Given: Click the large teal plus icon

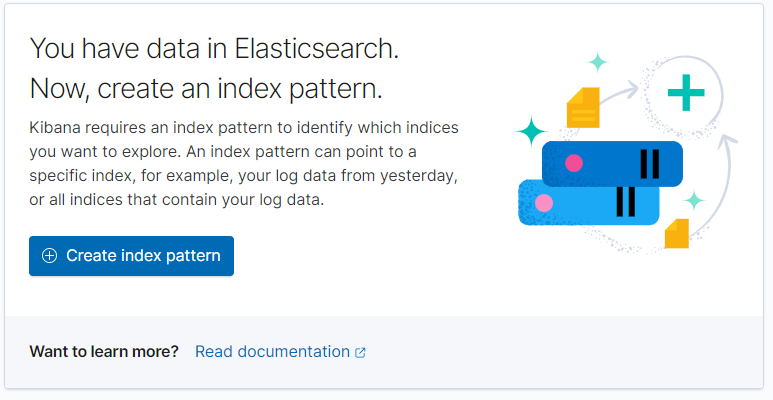Looking at the screenshot, I should coord(686,93).
